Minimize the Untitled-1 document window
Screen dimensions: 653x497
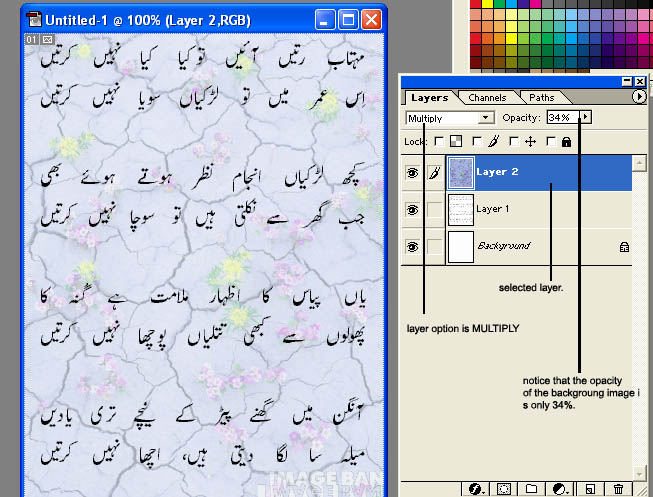click(x=325, y=20)
